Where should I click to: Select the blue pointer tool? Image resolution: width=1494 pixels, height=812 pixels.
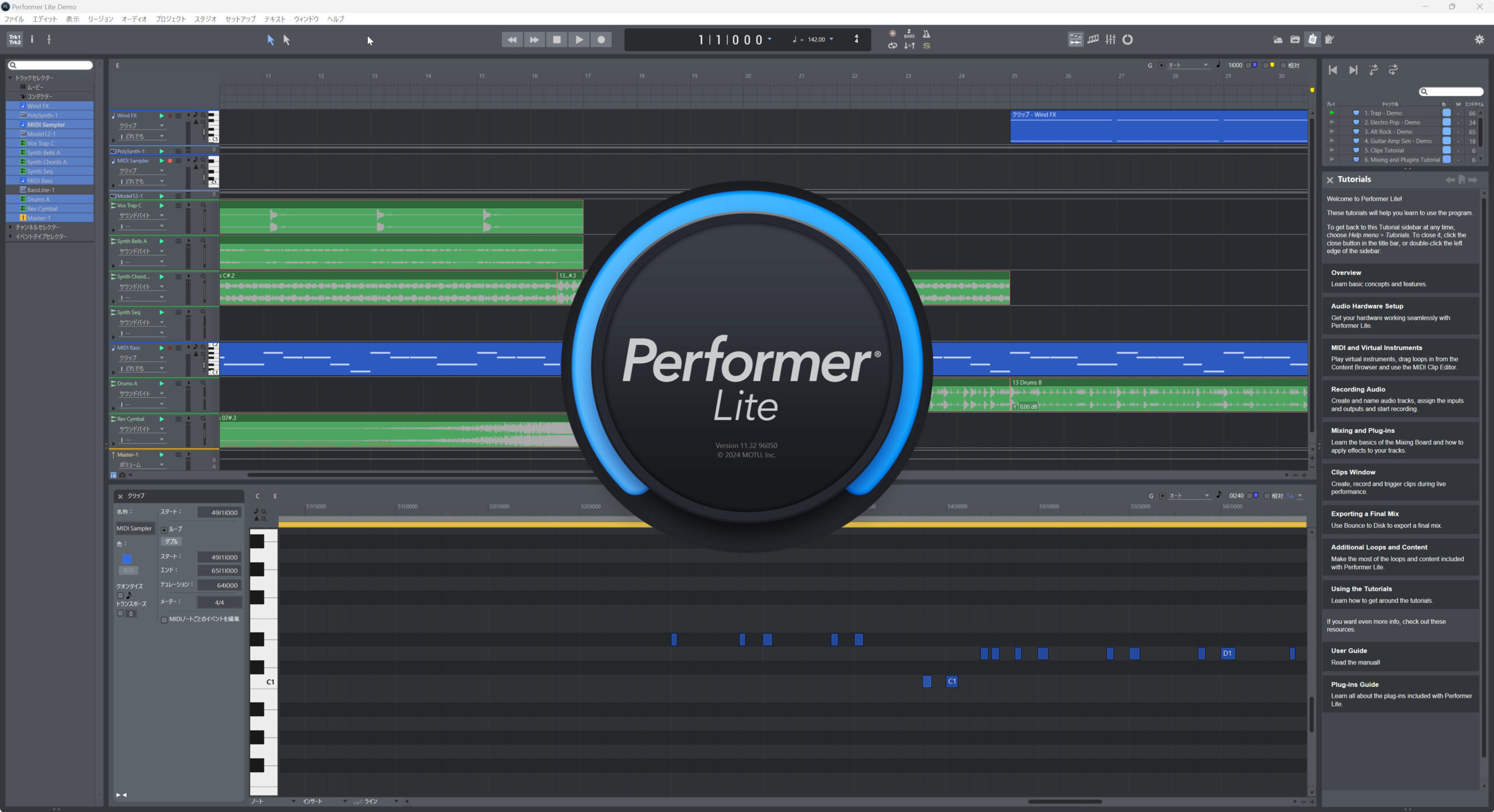coord(270,40)
